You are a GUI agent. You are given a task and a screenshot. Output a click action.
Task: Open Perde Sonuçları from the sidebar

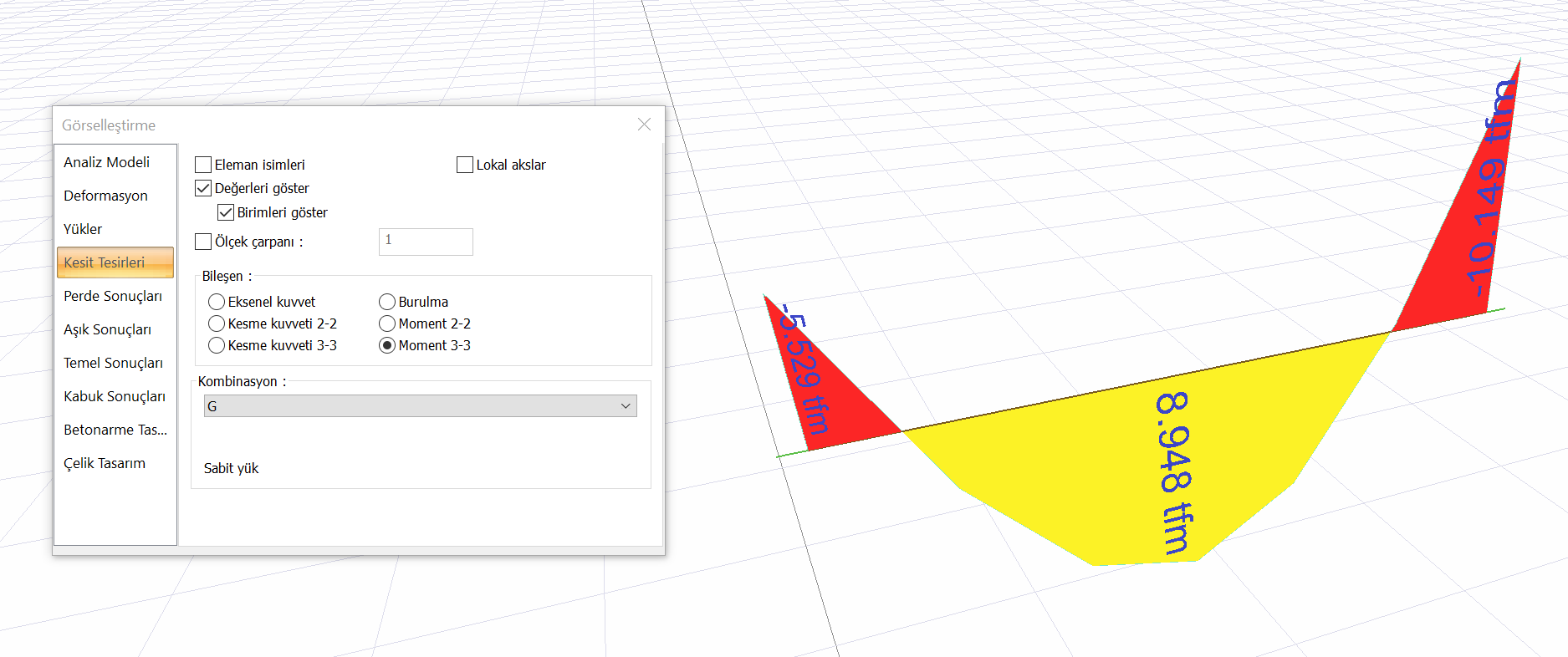113,296
